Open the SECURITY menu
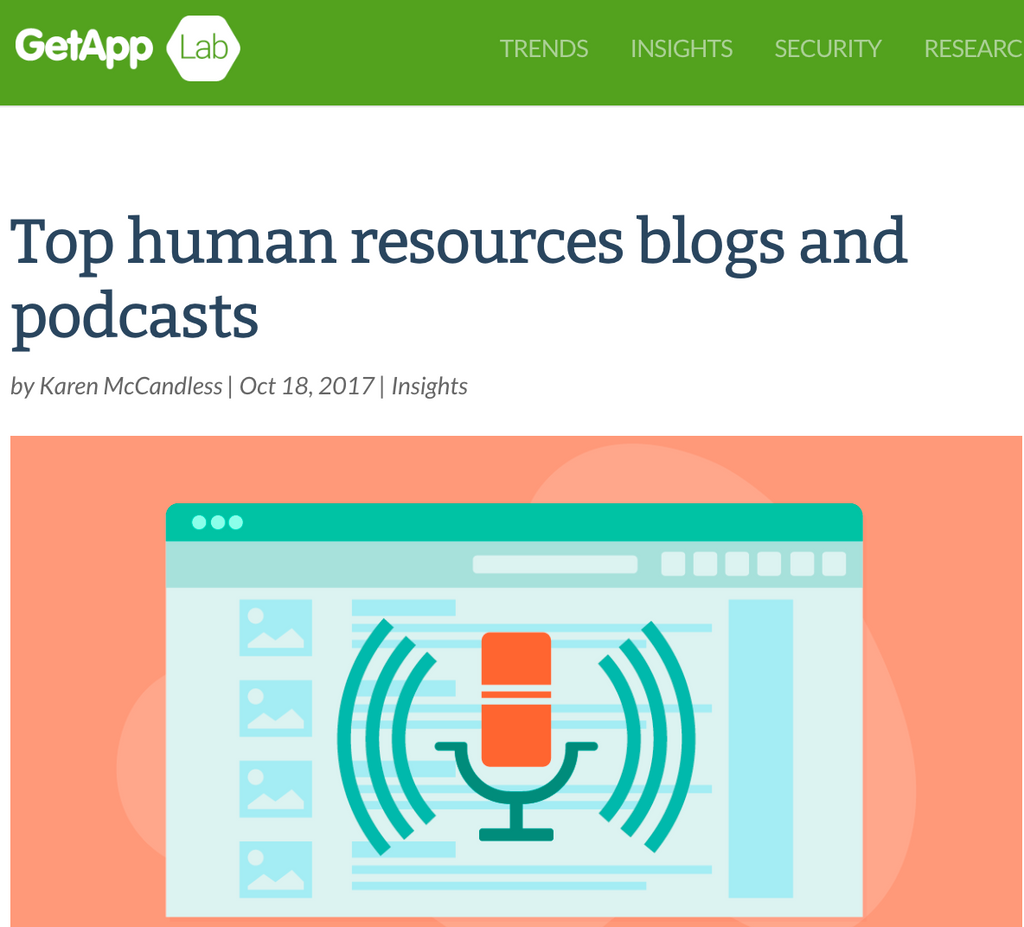Viewport: 1024px width, 927px height. [x=827, y=48]
